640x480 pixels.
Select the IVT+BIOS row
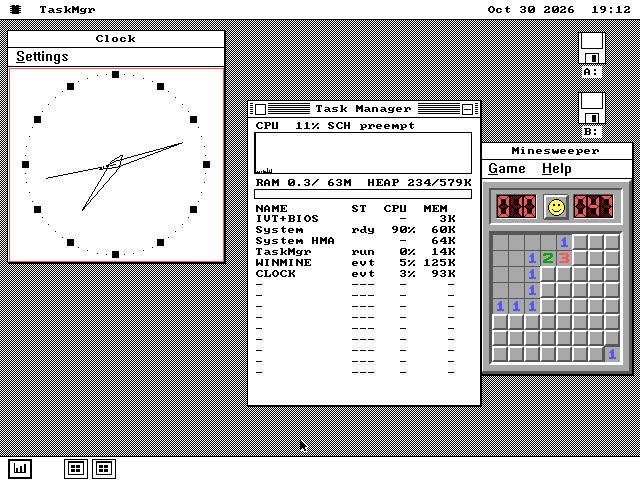(356, 219)
